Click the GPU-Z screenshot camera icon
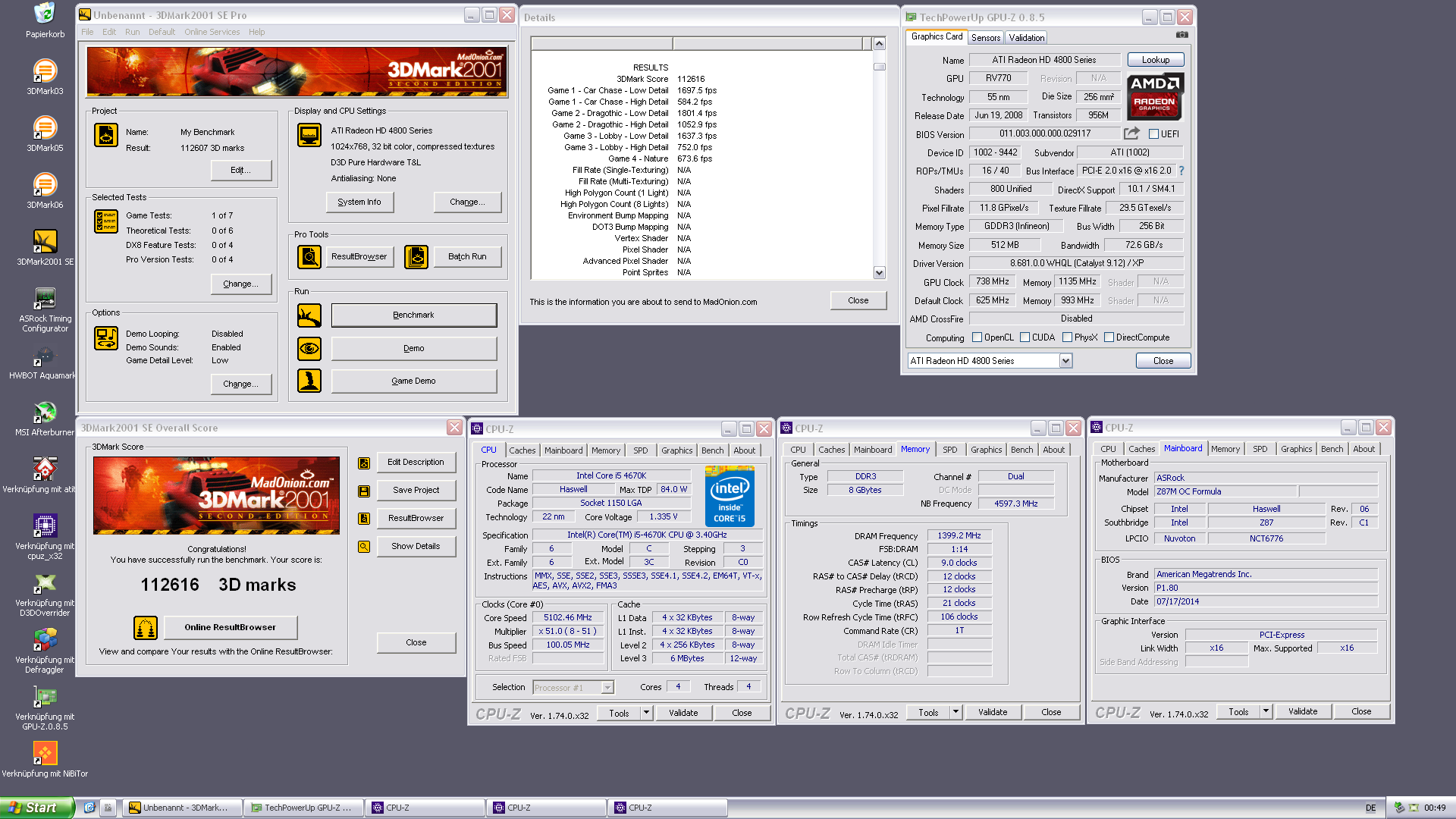Viewport: 1456px width, 819px height. point(1181,35)
